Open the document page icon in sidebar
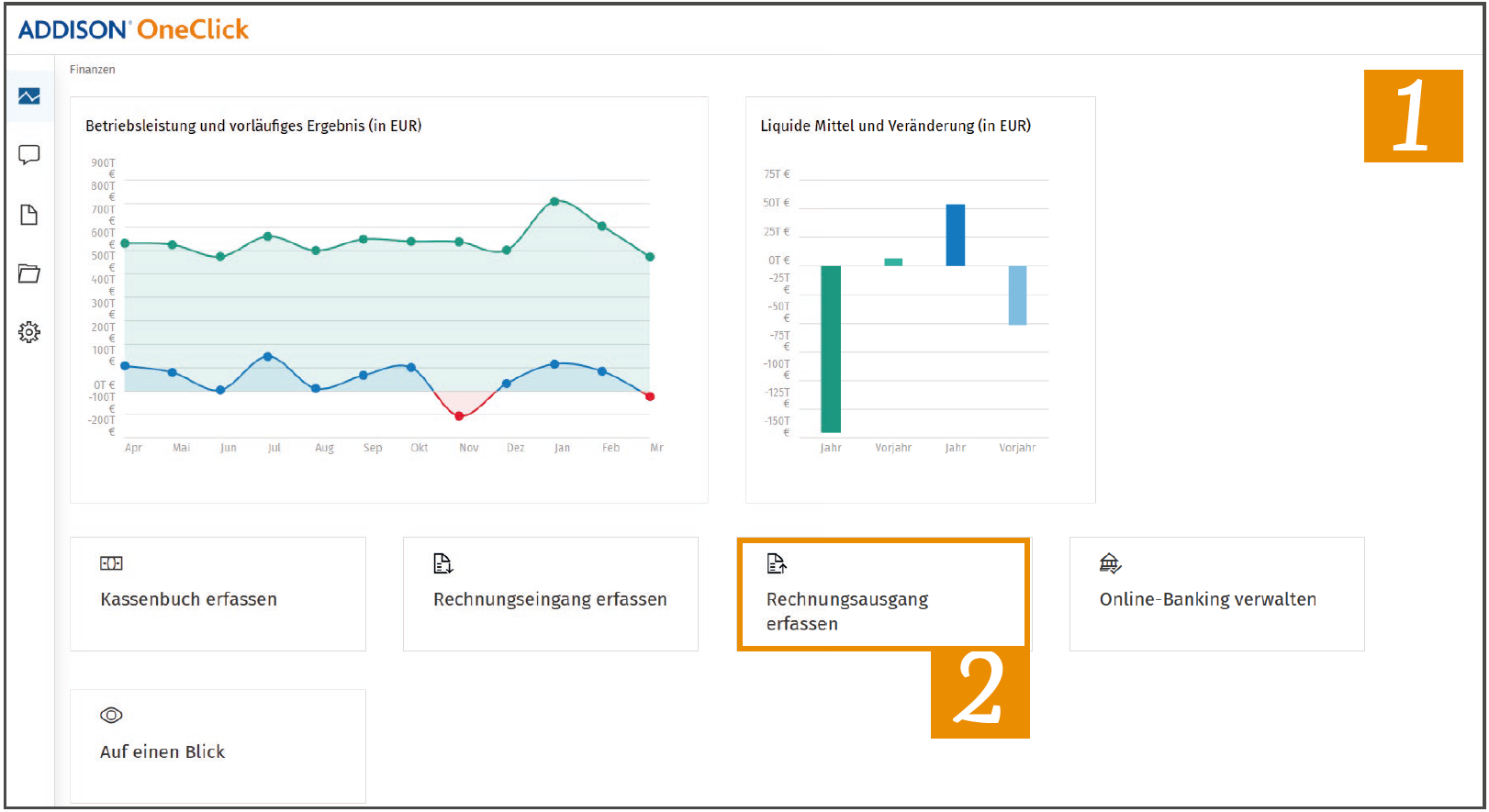This screenshot has height=812, width=1489. click(x=29, y=215)
